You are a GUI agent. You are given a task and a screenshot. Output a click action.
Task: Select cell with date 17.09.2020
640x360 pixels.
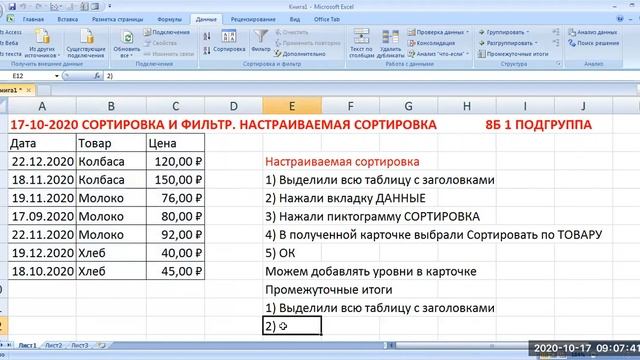42,216
